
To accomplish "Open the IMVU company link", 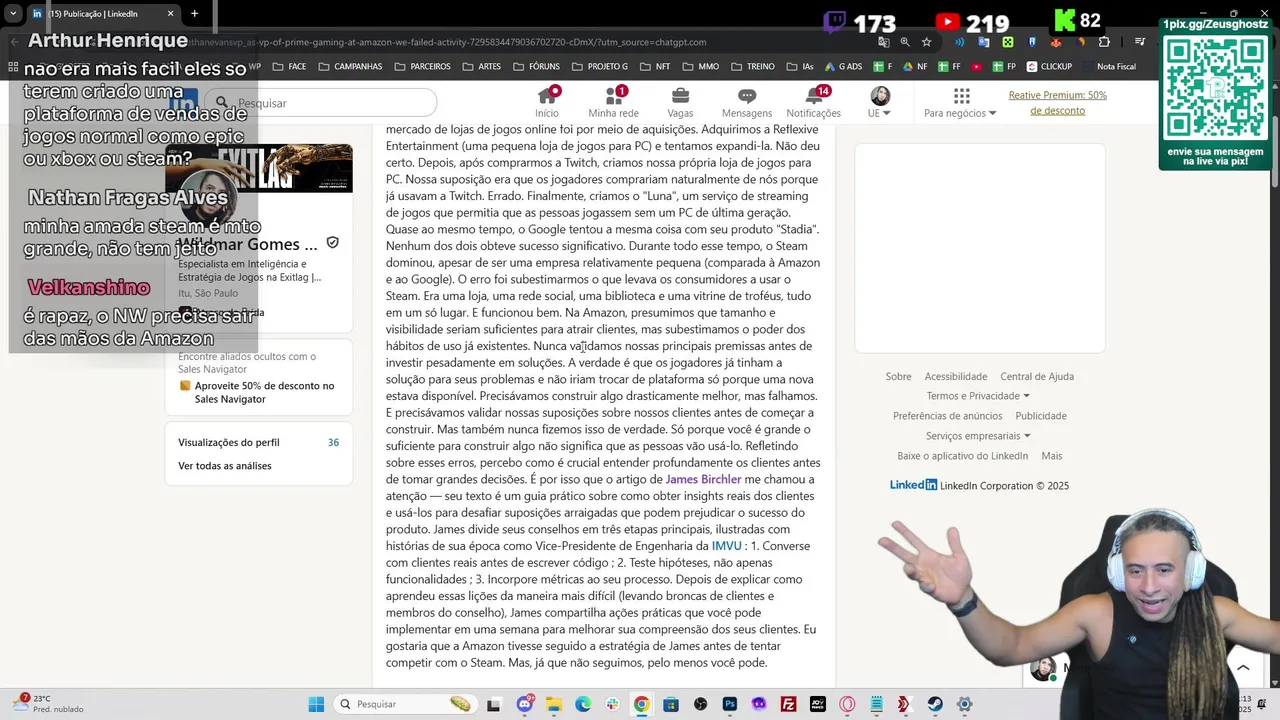I will (726, 546).
